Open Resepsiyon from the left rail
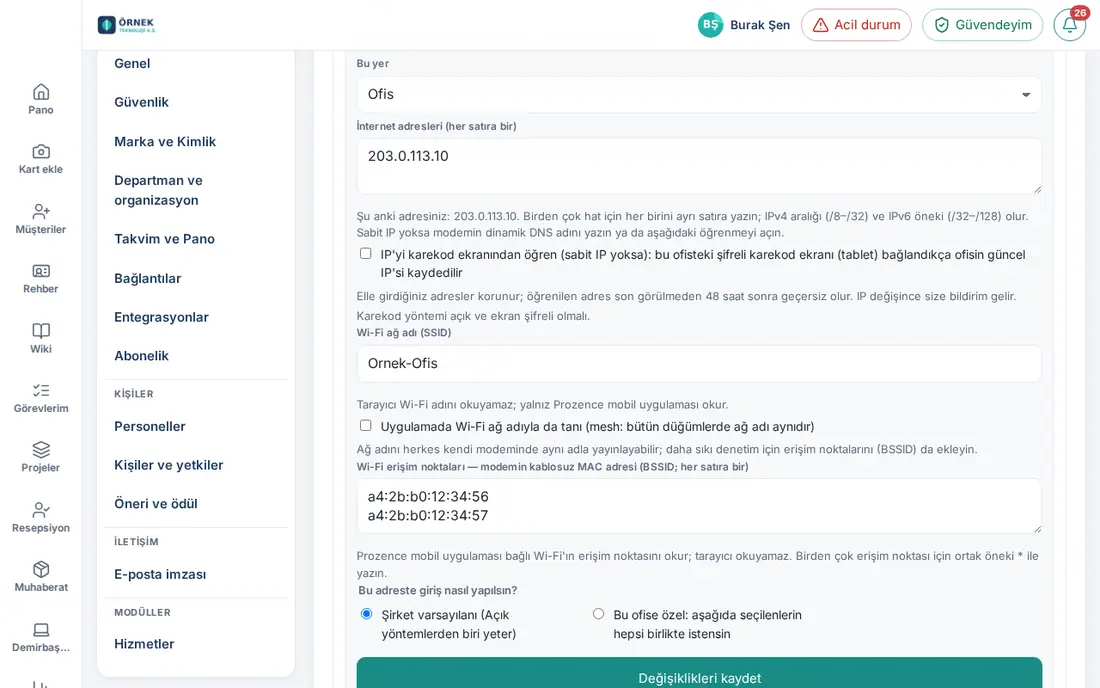This screenshot has height=688, width=1100. [41, 517]
